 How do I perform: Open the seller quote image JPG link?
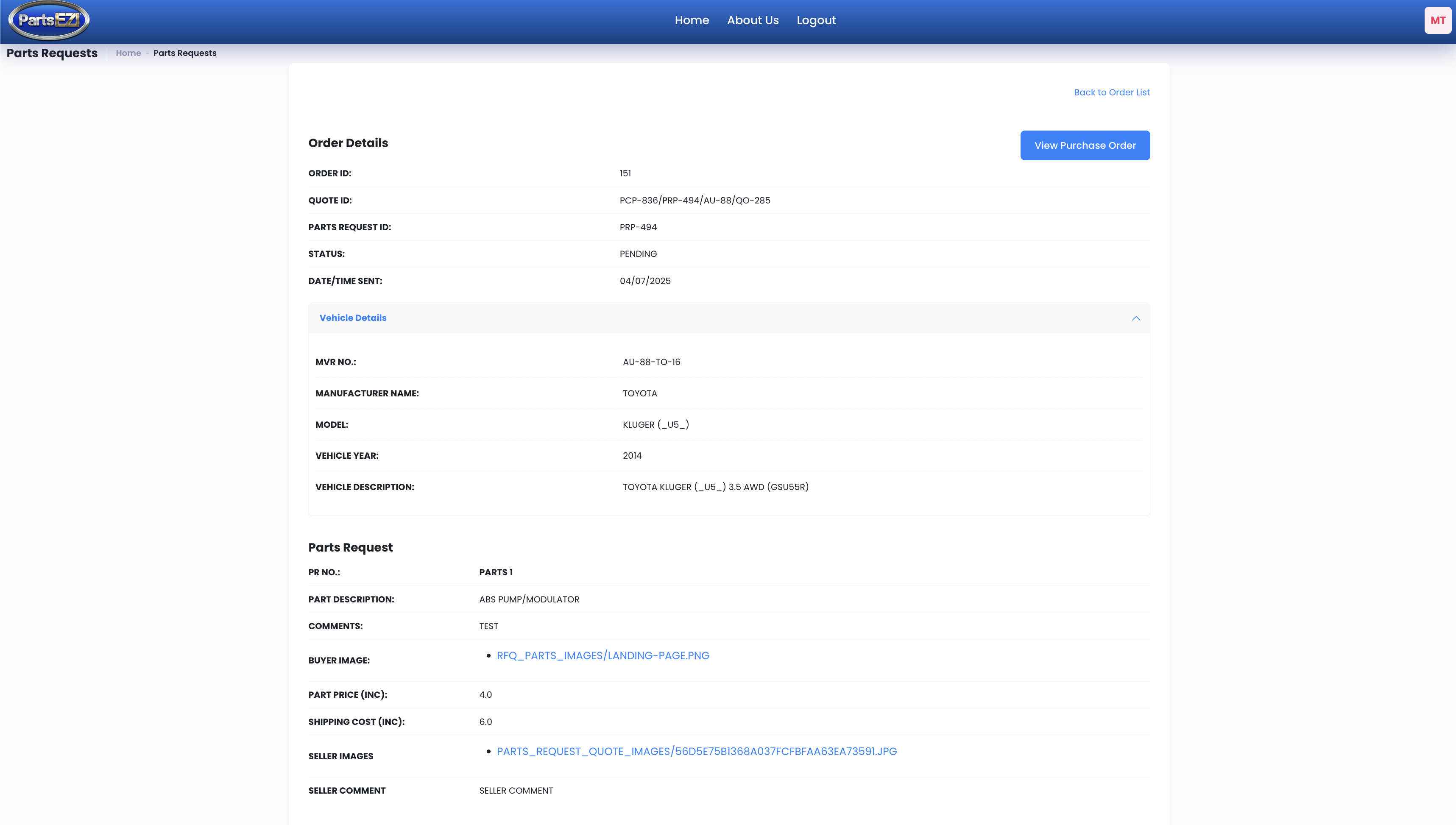696,751
